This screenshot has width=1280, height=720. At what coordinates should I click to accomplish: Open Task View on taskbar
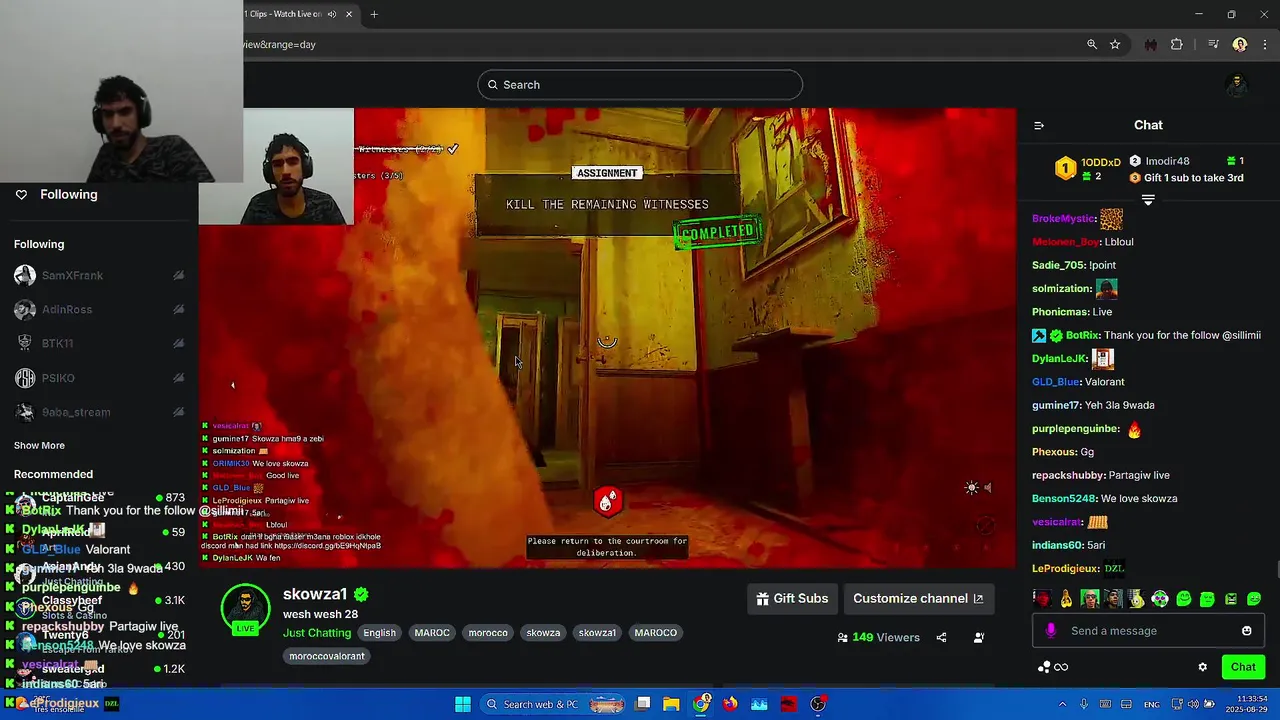[643, 704]
